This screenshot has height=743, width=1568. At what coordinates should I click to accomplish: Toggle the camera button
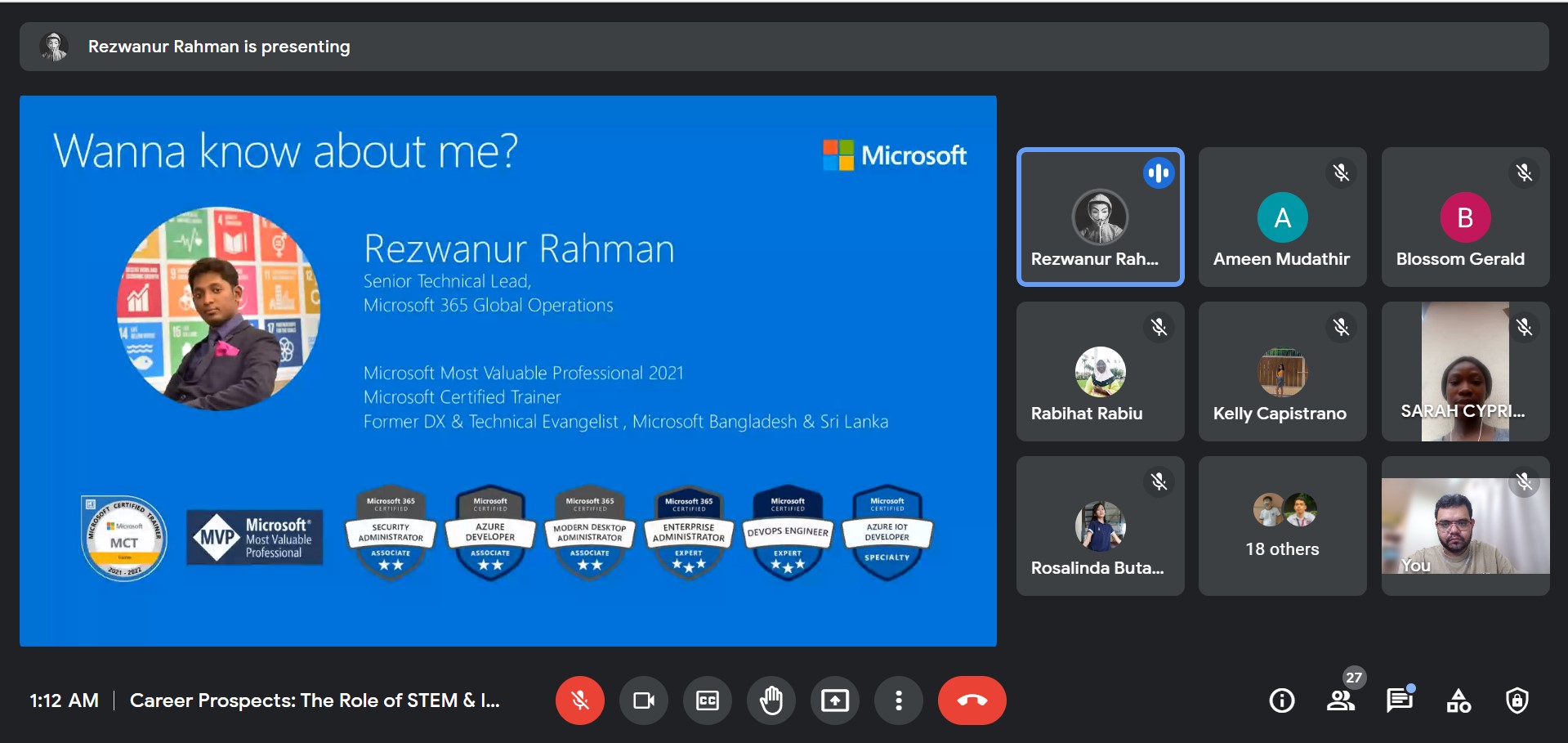(x=644, y=700)
